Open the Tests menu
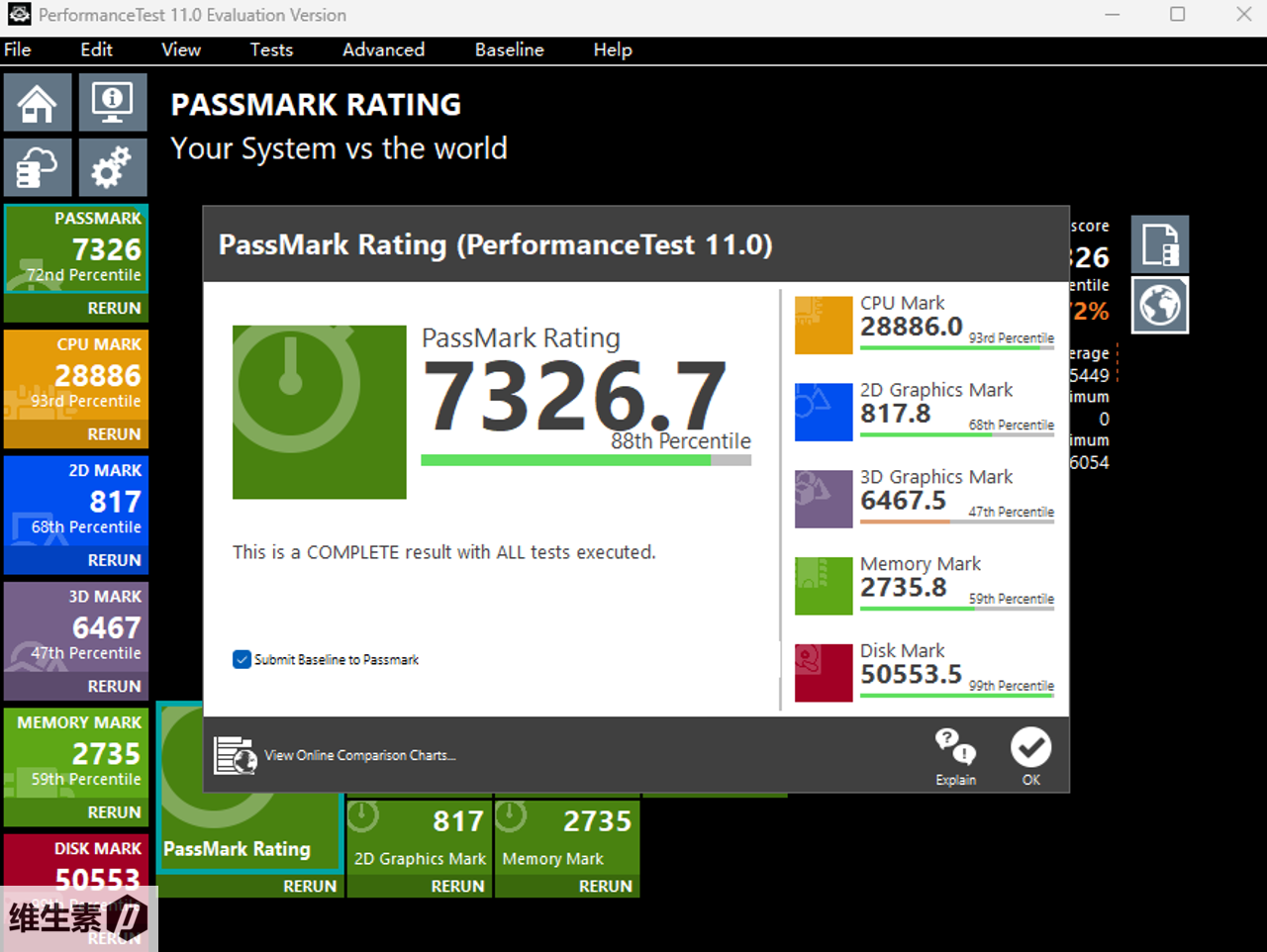 coord(271,49)
